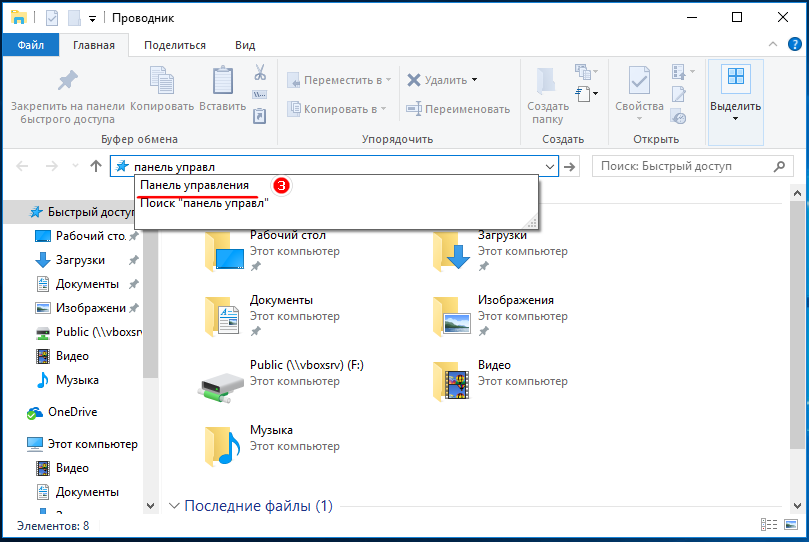Open the Файл menu tab

30,45
